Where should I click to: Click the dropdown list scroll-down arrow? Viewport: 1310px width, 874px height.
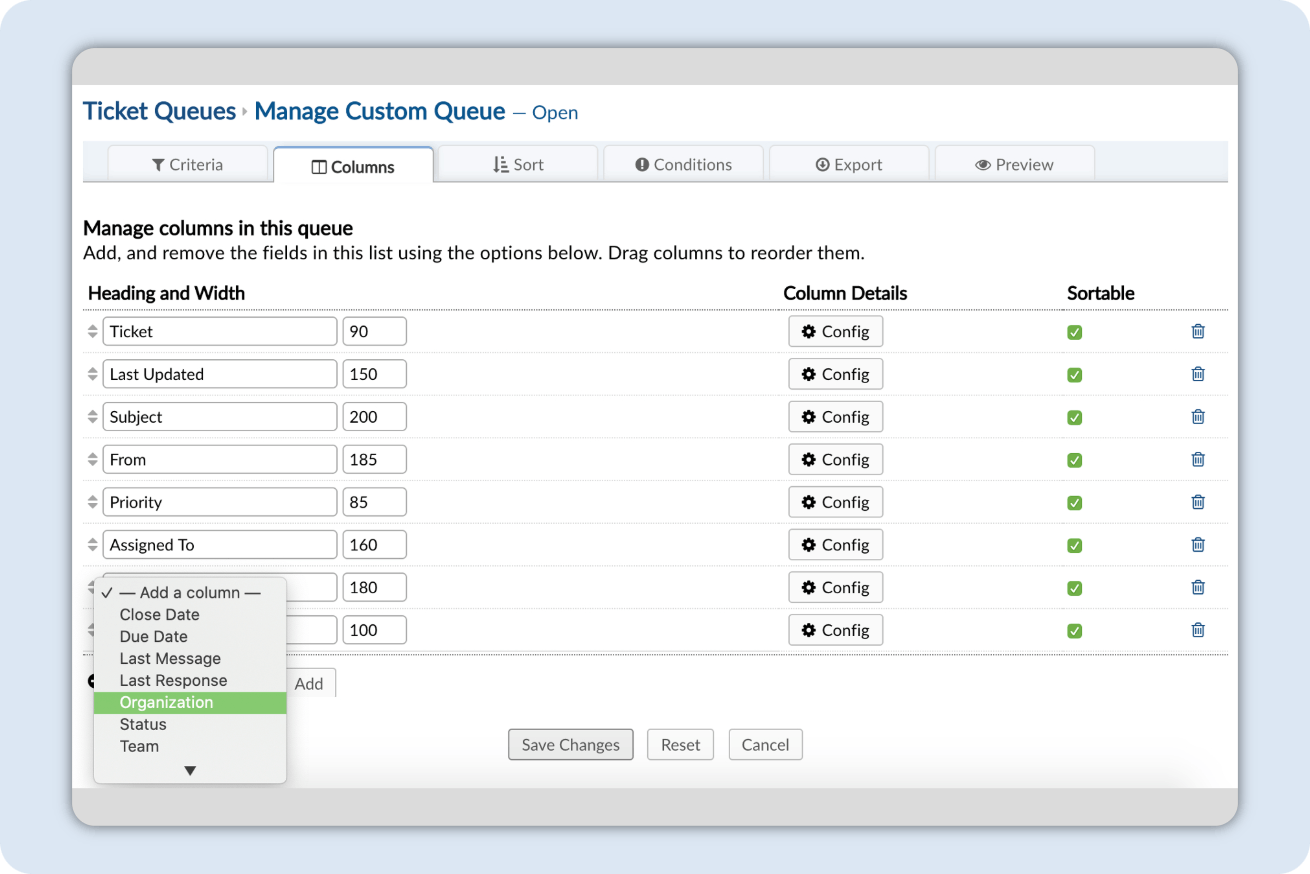[x=190, y=770]
